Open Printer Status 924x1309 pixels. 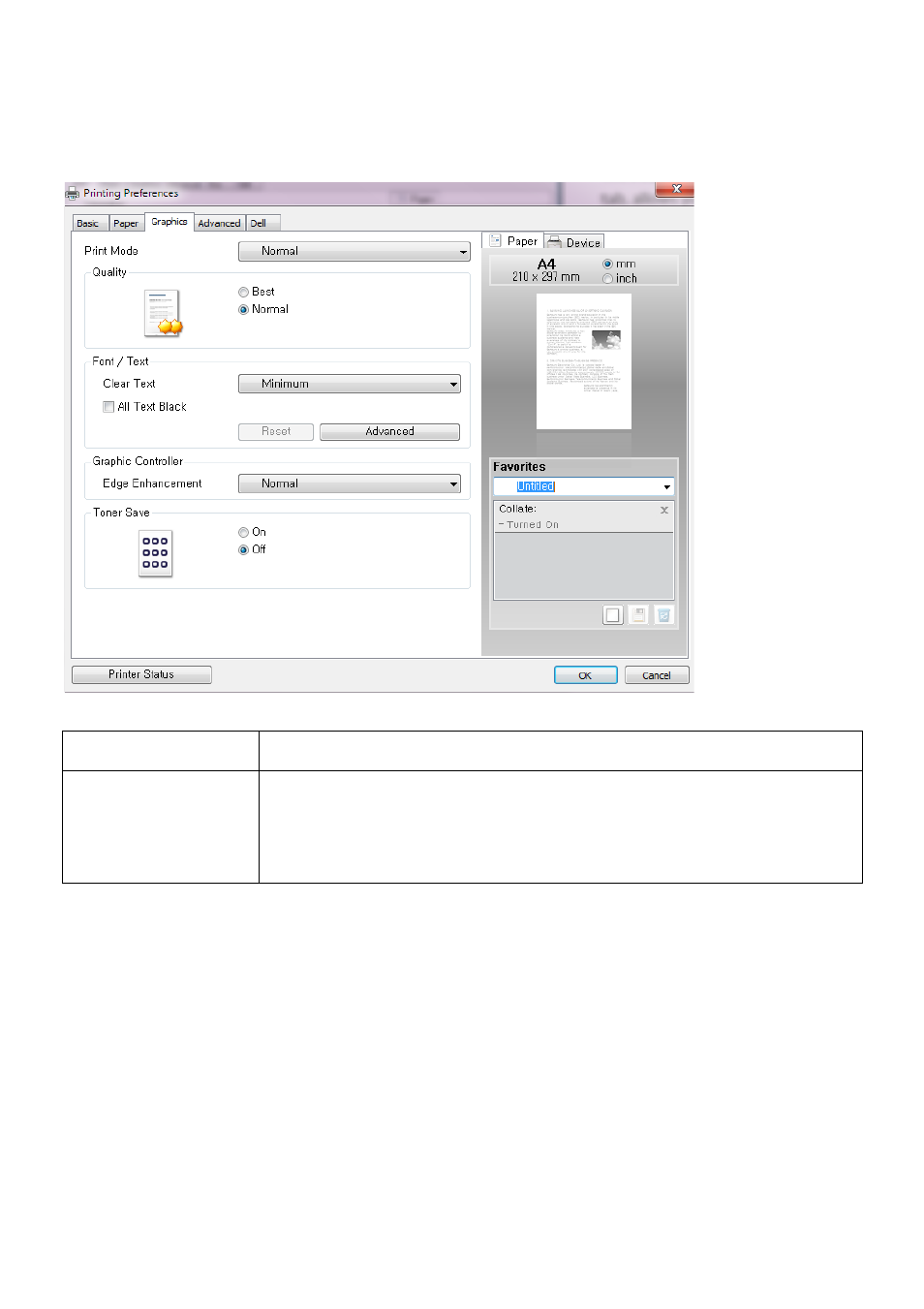tap(141, 674)
